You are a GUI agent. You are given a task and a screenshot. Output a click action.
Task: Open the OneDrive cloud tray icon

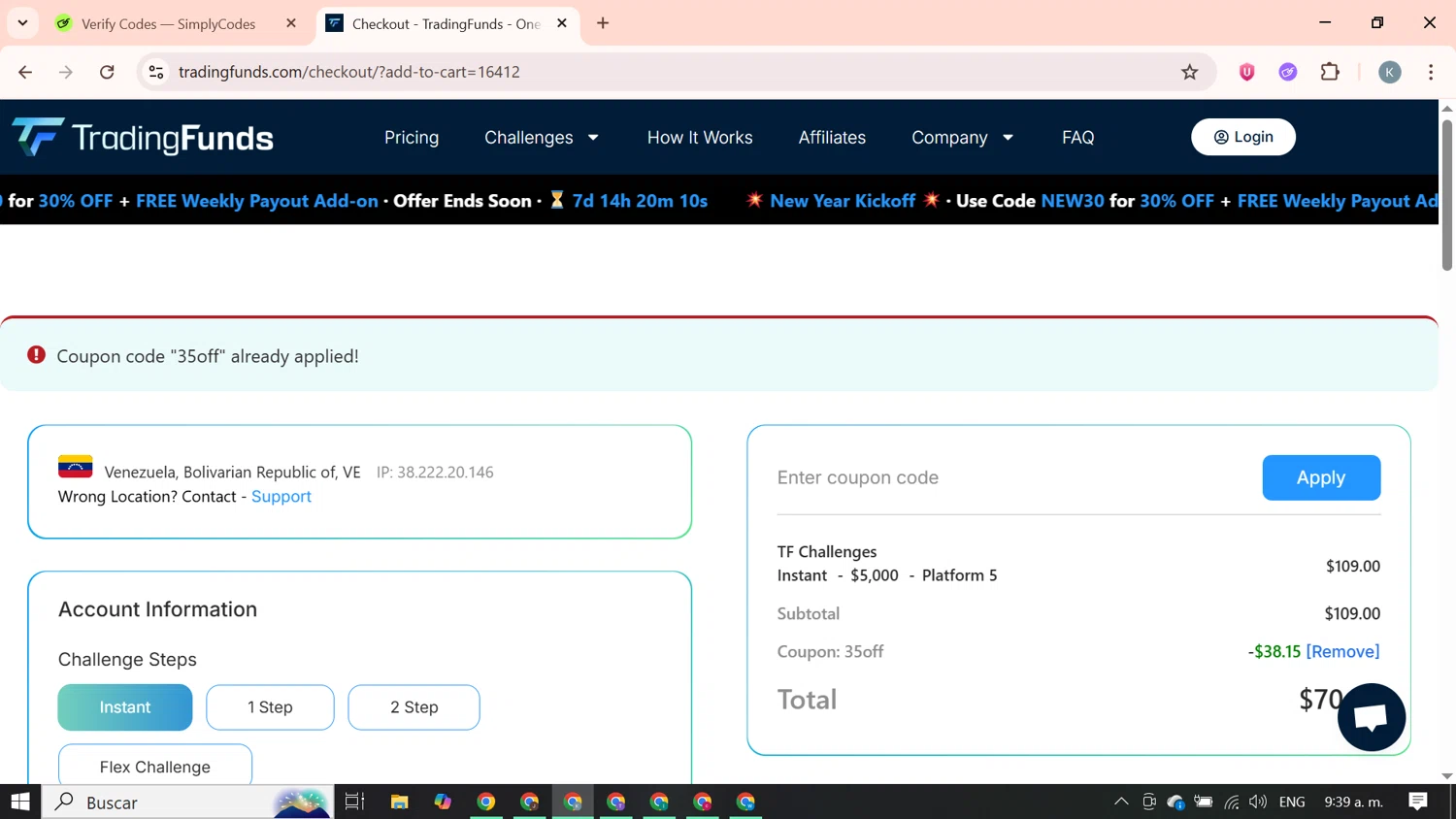pos(1176,802)
